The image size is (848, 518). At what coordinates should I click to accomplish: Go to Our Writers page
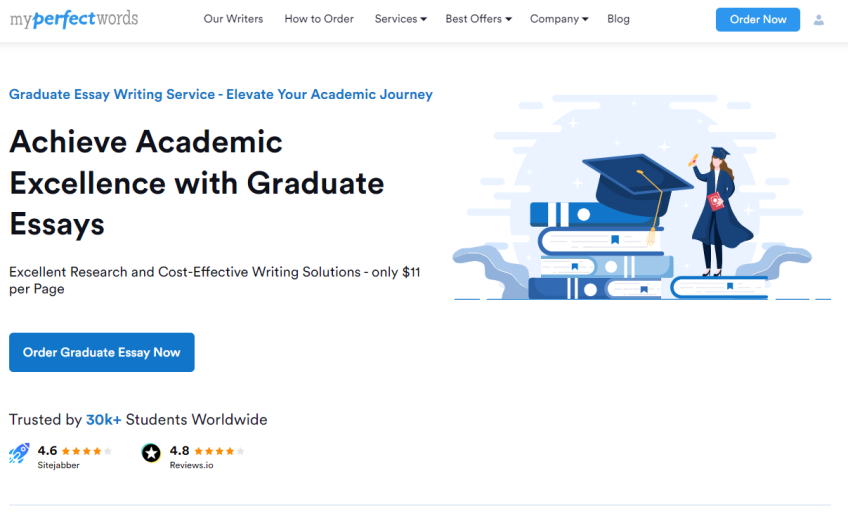click(233, 19)
